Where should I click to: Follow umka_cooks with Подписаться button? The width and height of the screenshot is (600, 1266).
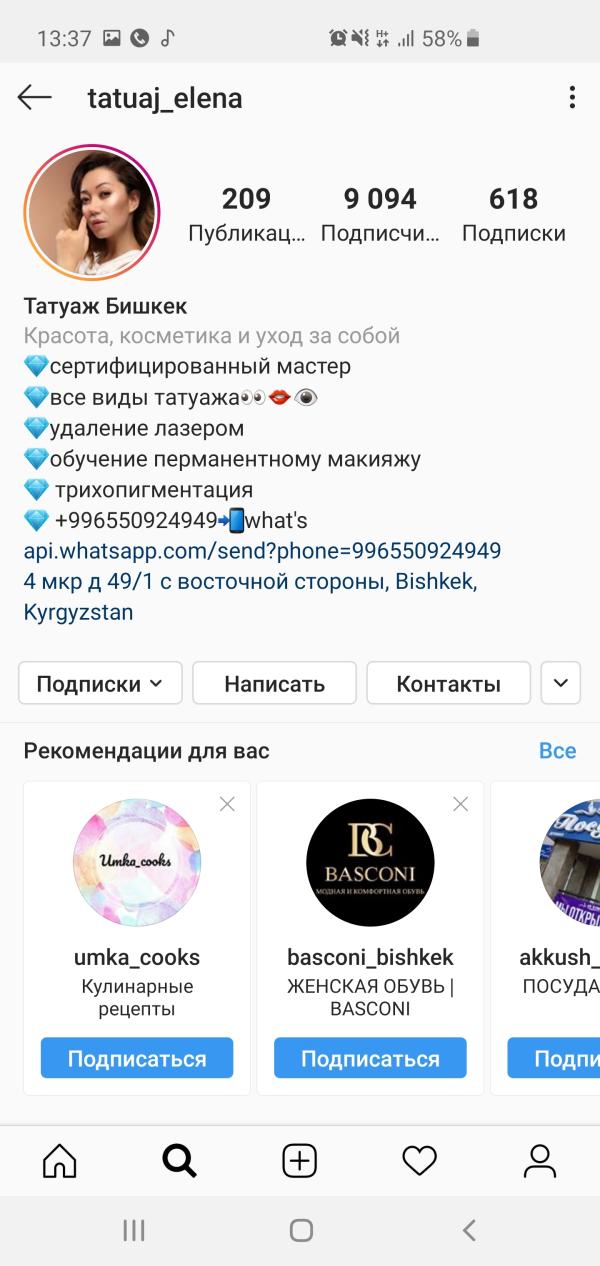click(x=137, y=1058)
